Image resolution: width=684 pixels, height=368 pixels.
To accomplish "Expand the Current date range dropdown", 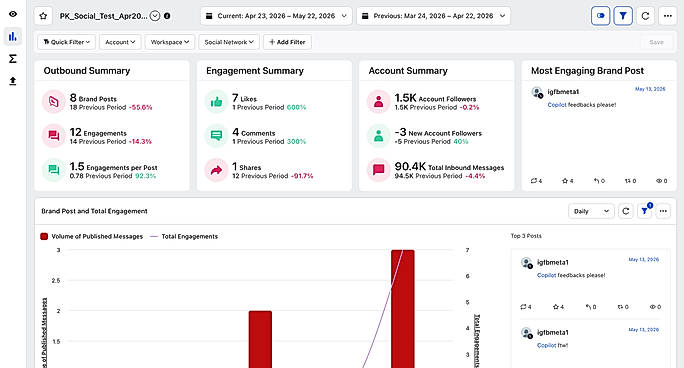I will (x=277, y=16).
